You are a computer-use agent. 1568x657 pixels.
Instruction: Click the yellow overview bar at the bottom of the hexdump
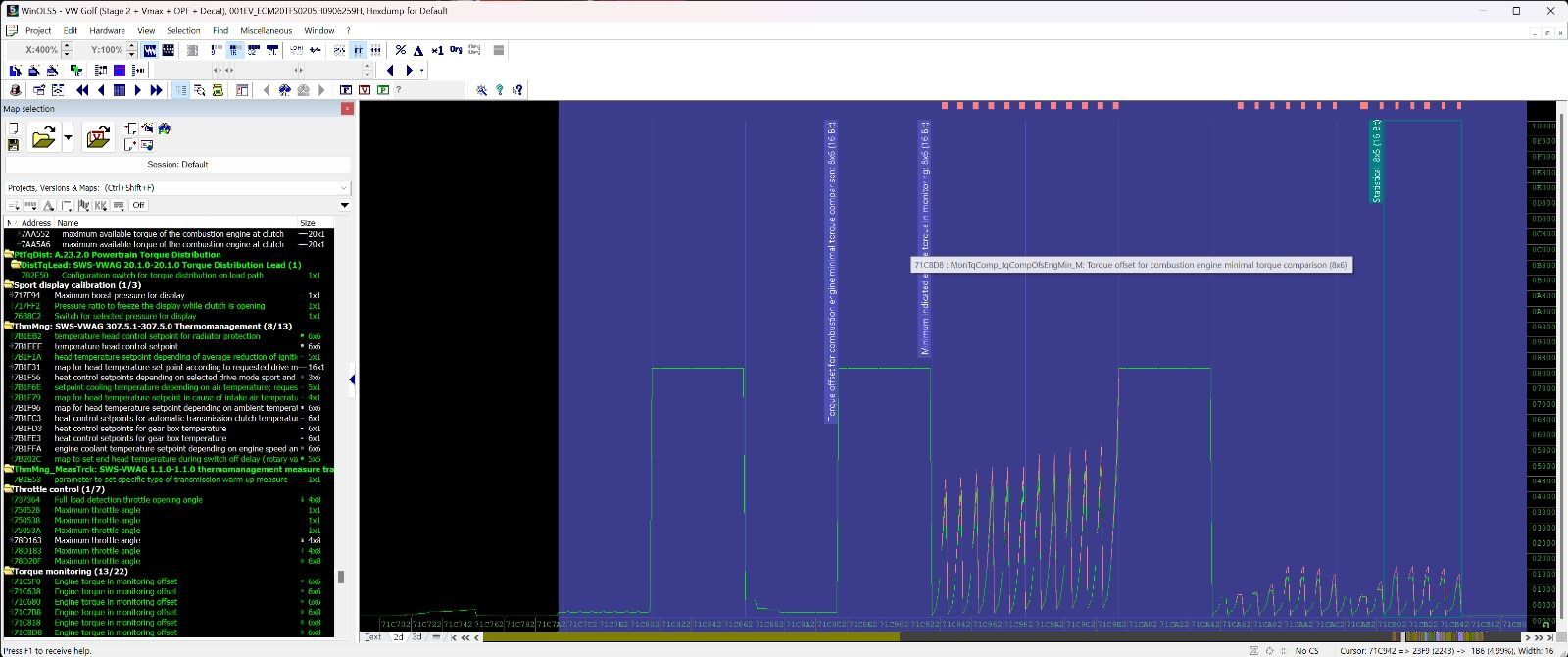pos(692,637)
